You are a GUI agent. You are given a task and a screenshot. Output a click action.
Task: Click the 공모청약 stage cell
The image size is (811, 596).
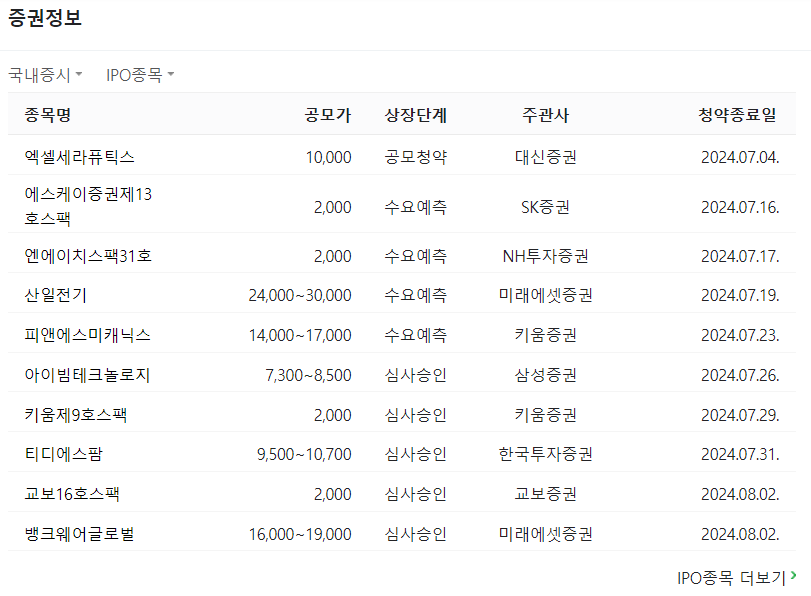(415, 157)
